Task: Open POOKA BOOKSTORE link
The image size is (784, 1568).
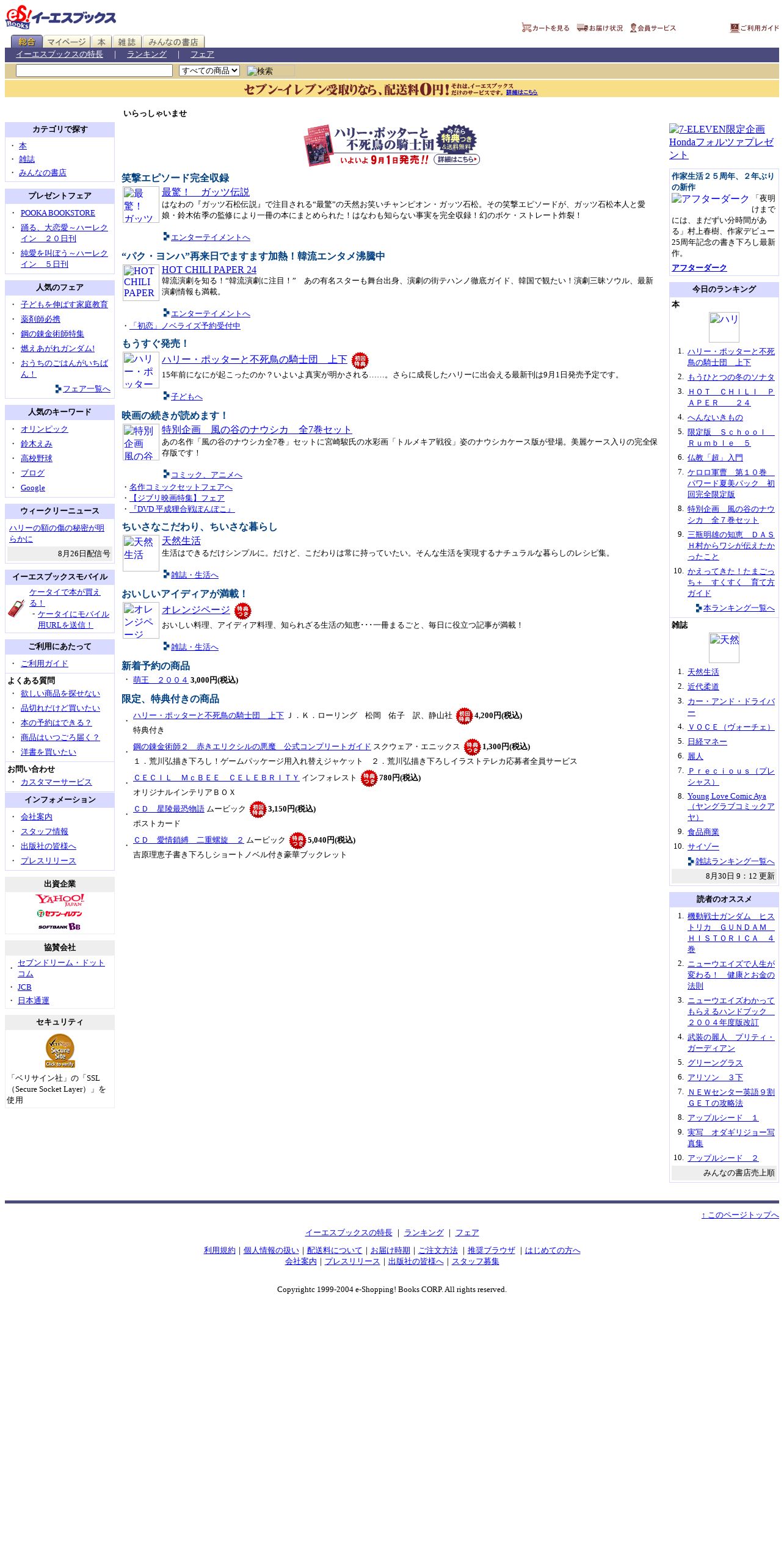Action: pos(58,213)
